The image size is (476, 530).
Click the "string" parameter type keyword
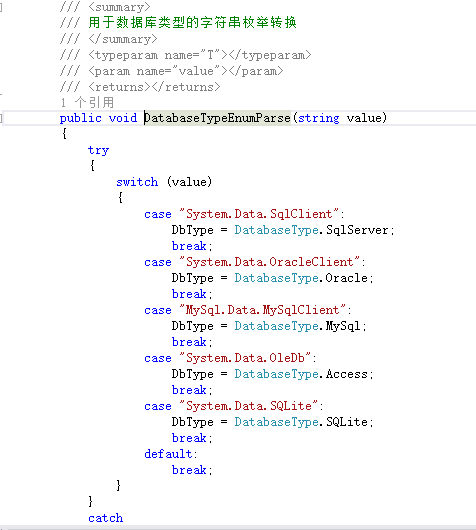(x=318, y=118)
